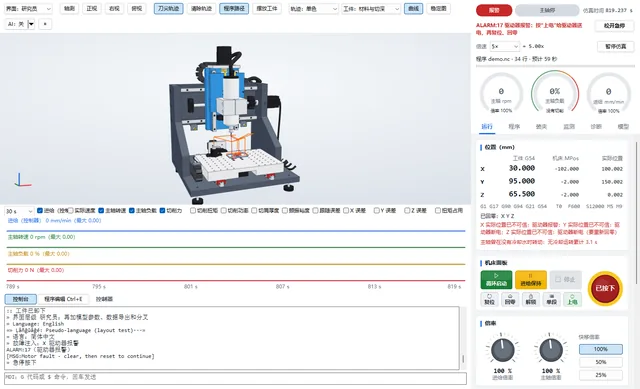Viewport: 640px width, 389px height.
Task: Click the red 已按下 emergency stop button
Action: pos(605,288)
